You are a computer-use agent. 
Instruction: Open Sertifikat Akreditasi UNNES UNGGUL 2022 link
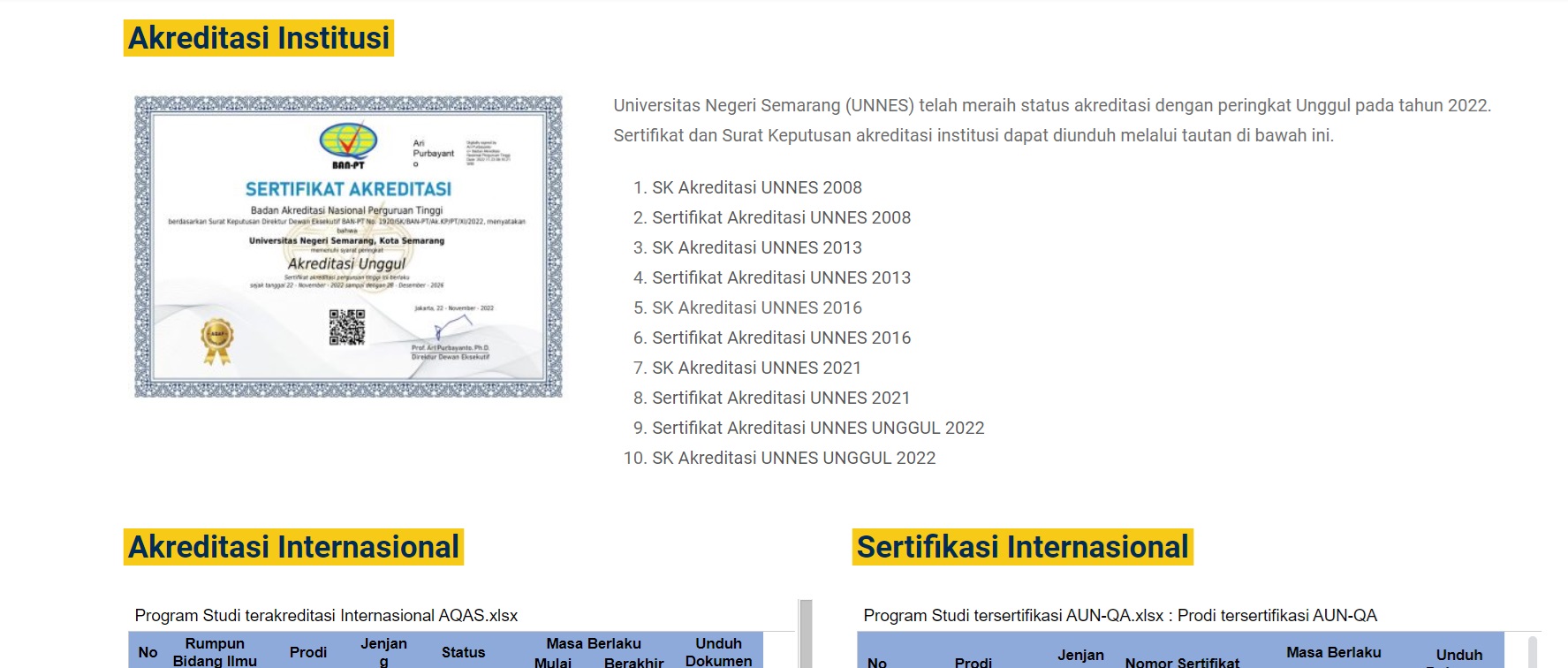click(x=818, y=428)
